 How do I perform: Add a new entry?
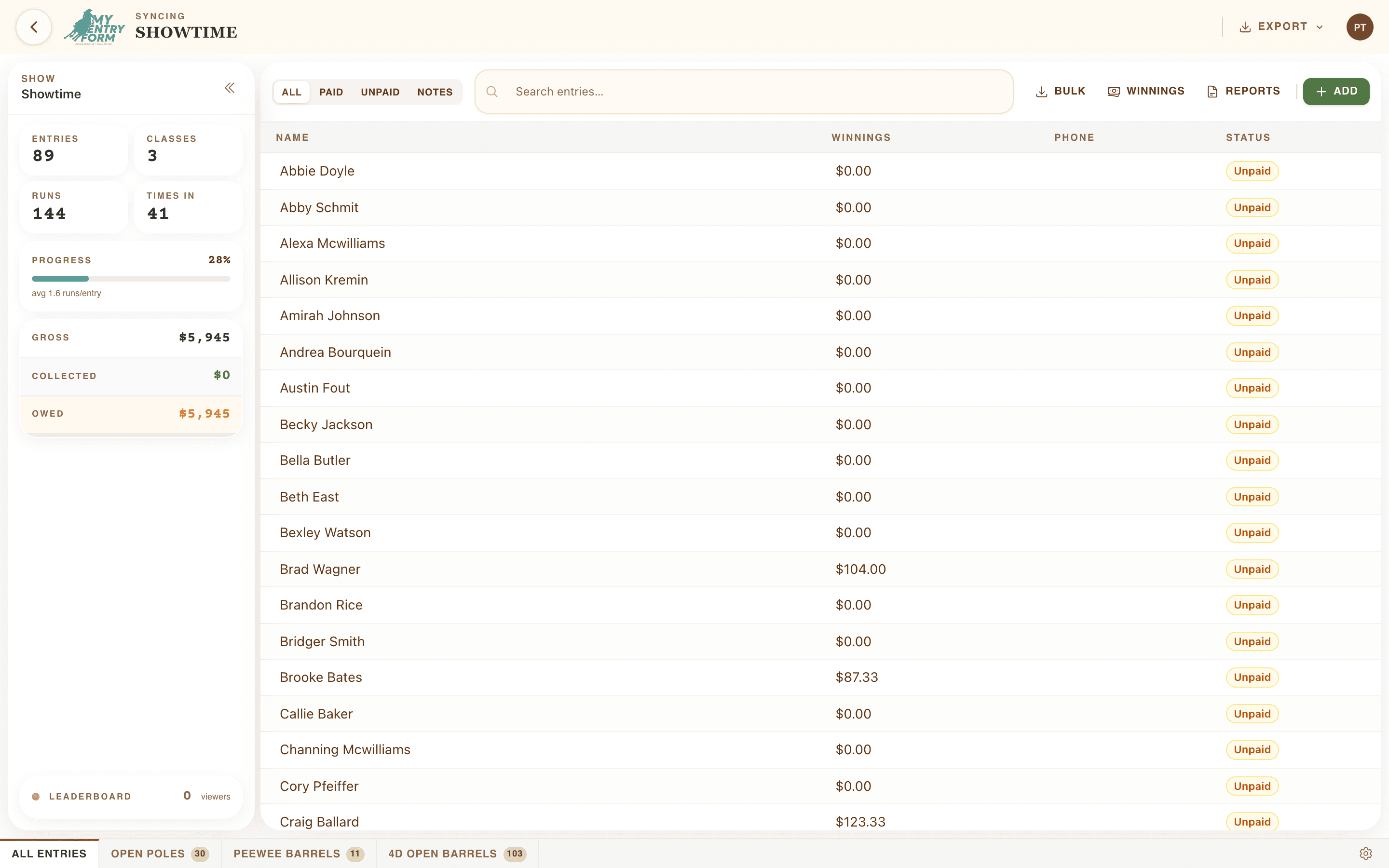[1335, 91]
